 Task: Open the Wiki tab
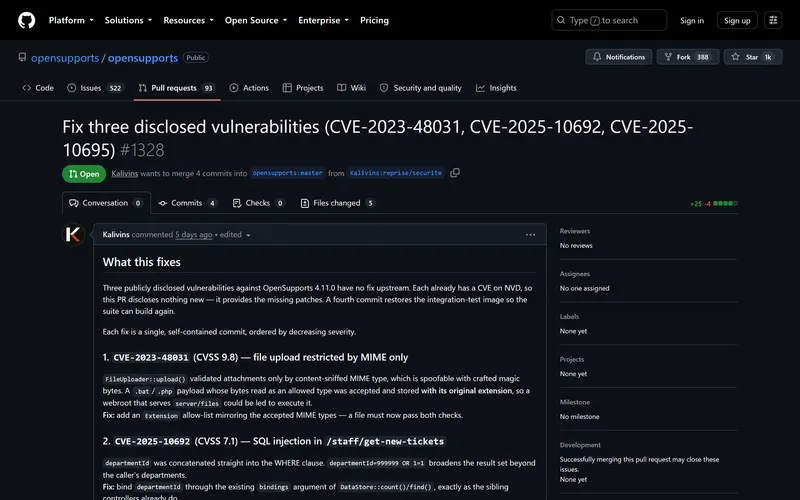coord(352,88)
